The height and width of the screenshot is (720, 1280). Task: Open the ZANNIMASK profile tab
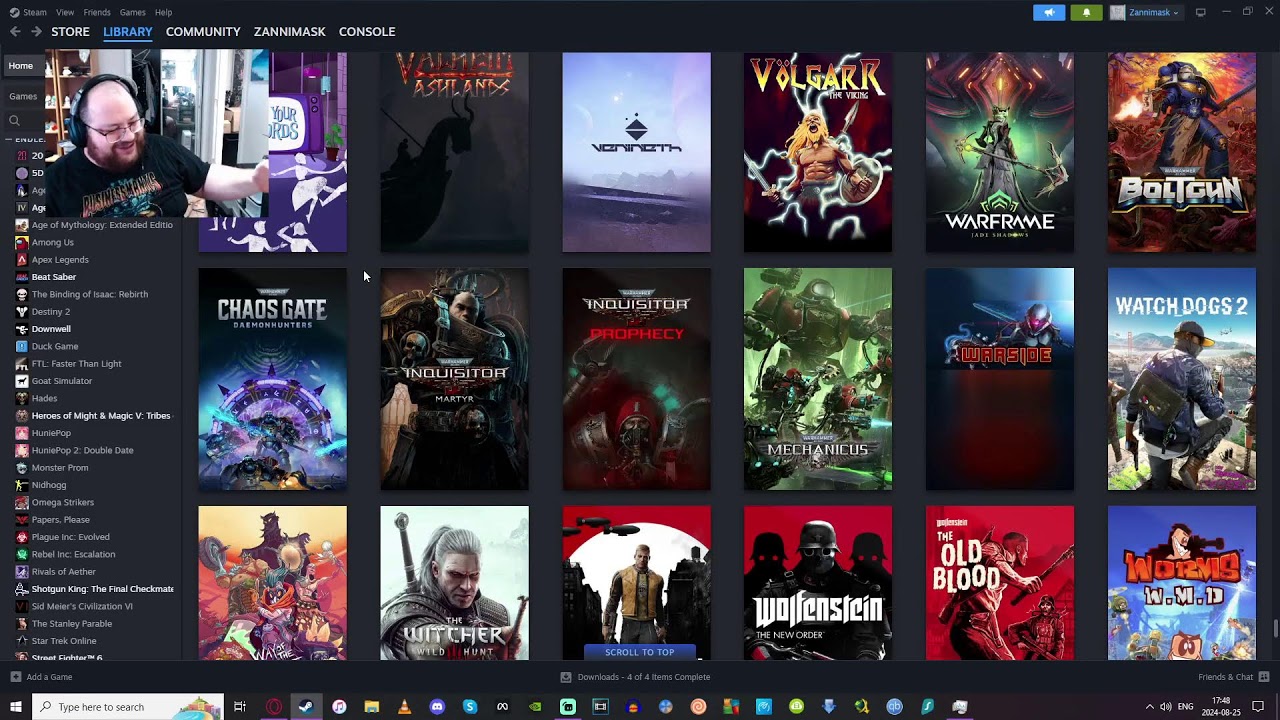pyautogui.click(x=290, y=32)
